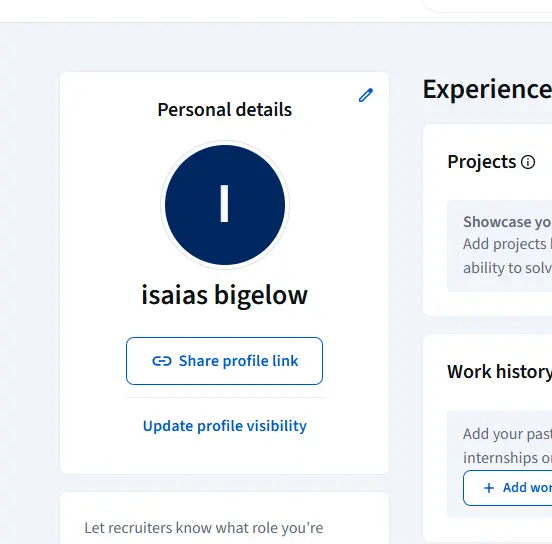Click the 'ability to solve' text in Projects
552x544 pixels.
(507, 268)
